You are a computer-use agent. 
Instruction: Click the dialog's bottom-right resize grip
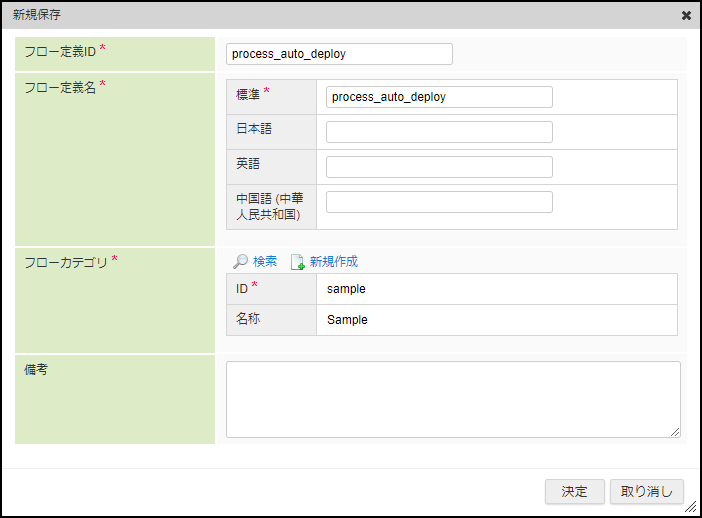[x=690, y=507]
